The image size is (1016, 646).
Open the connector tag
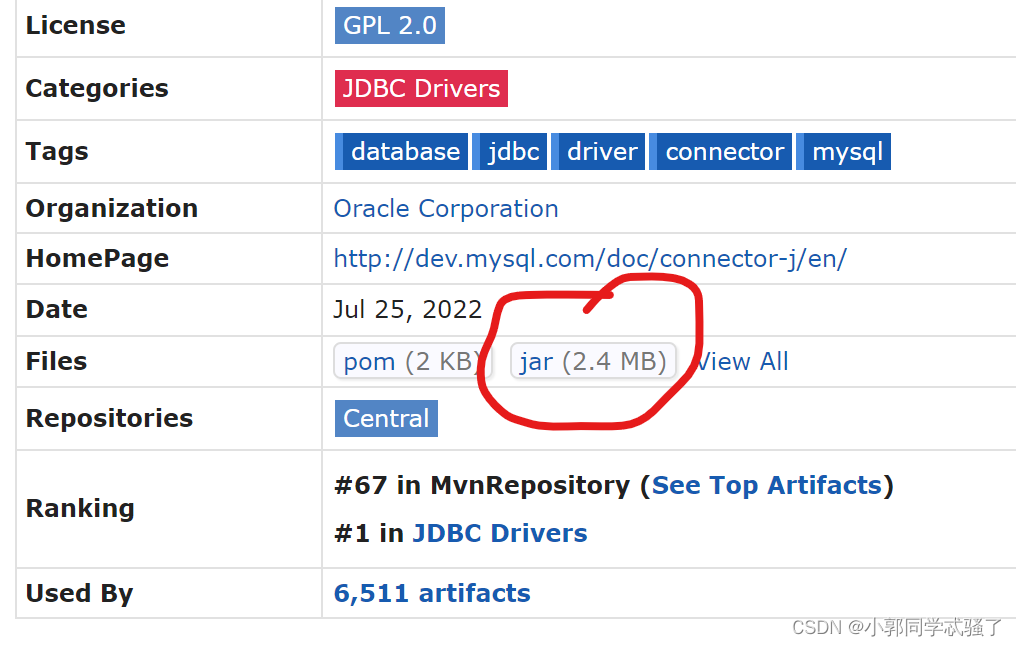pos(724,152)
